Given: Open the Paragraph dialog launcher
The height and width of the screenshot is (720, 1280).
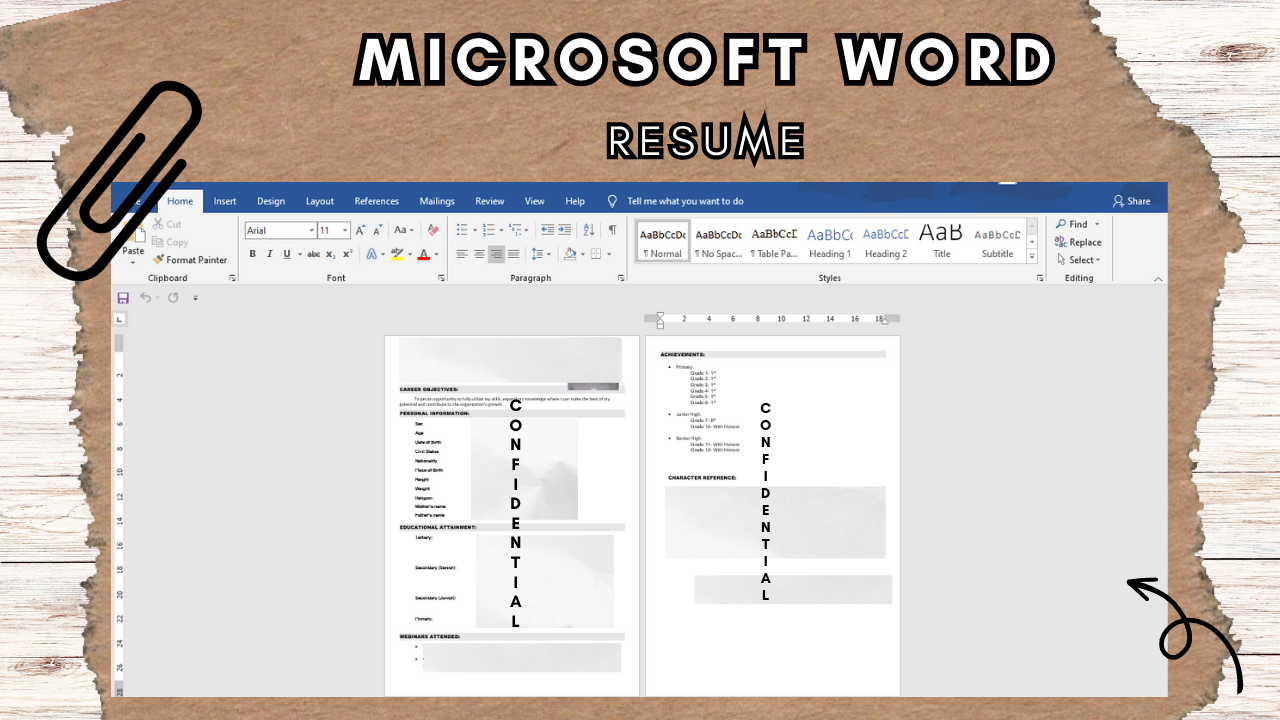Looking at the screenshot, I should (621, 278).
